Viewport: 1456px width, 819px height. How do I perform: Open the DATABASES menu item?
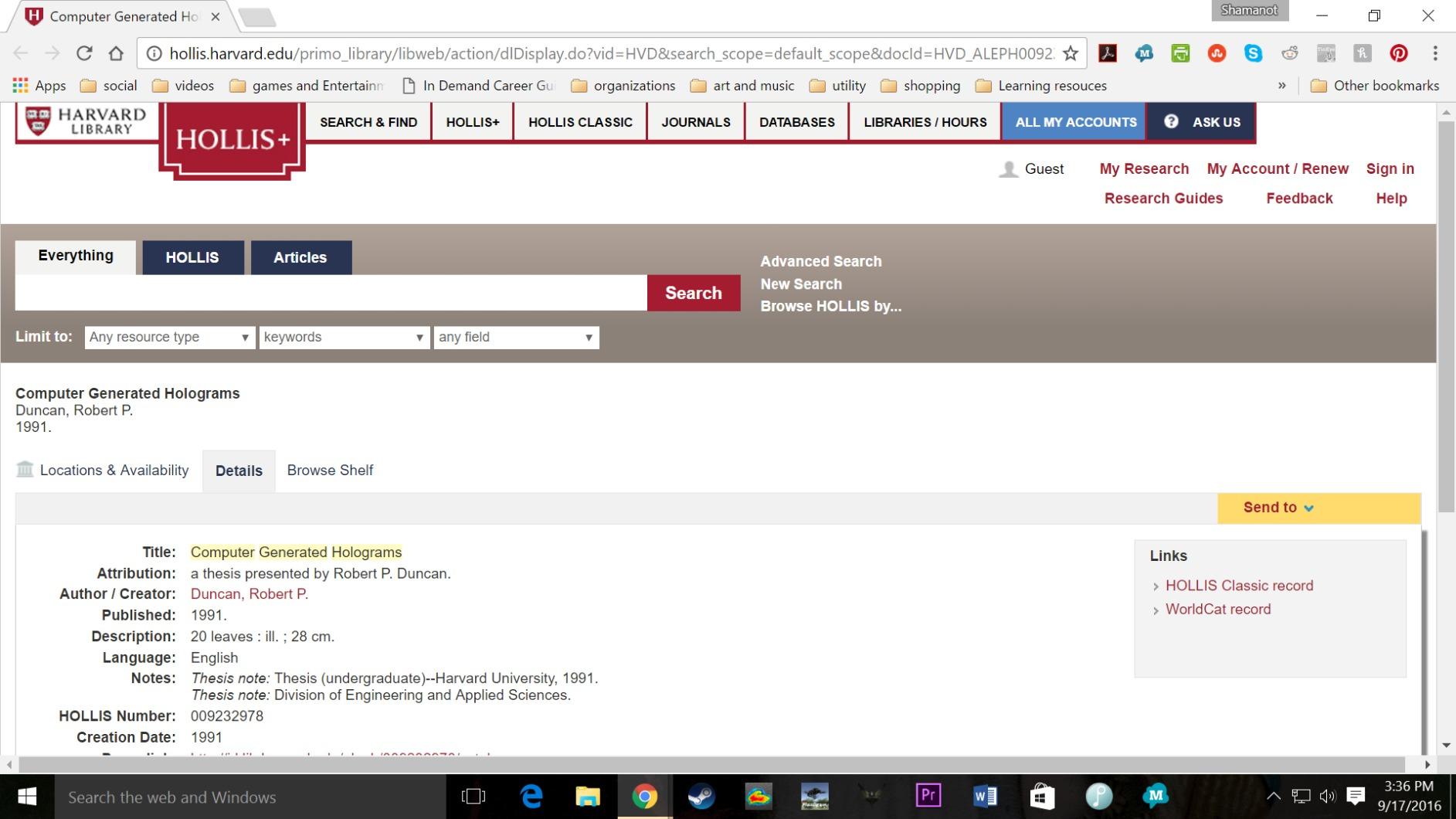[x=797, y=122]
